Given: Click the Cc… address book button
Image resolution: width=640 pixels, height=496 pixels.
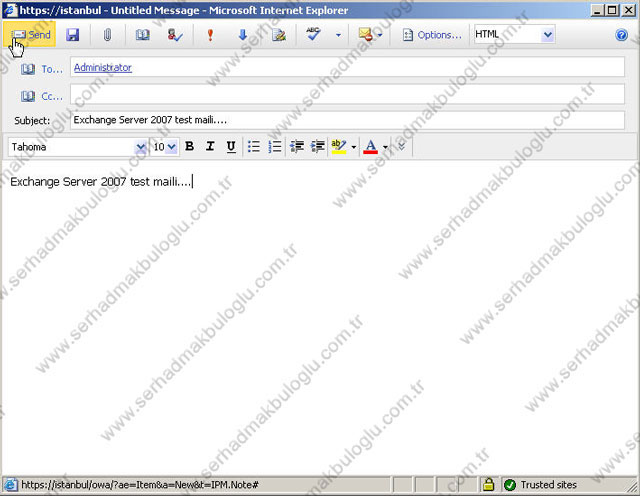Looking at the screenshot, I should click(x=52, y=96).
